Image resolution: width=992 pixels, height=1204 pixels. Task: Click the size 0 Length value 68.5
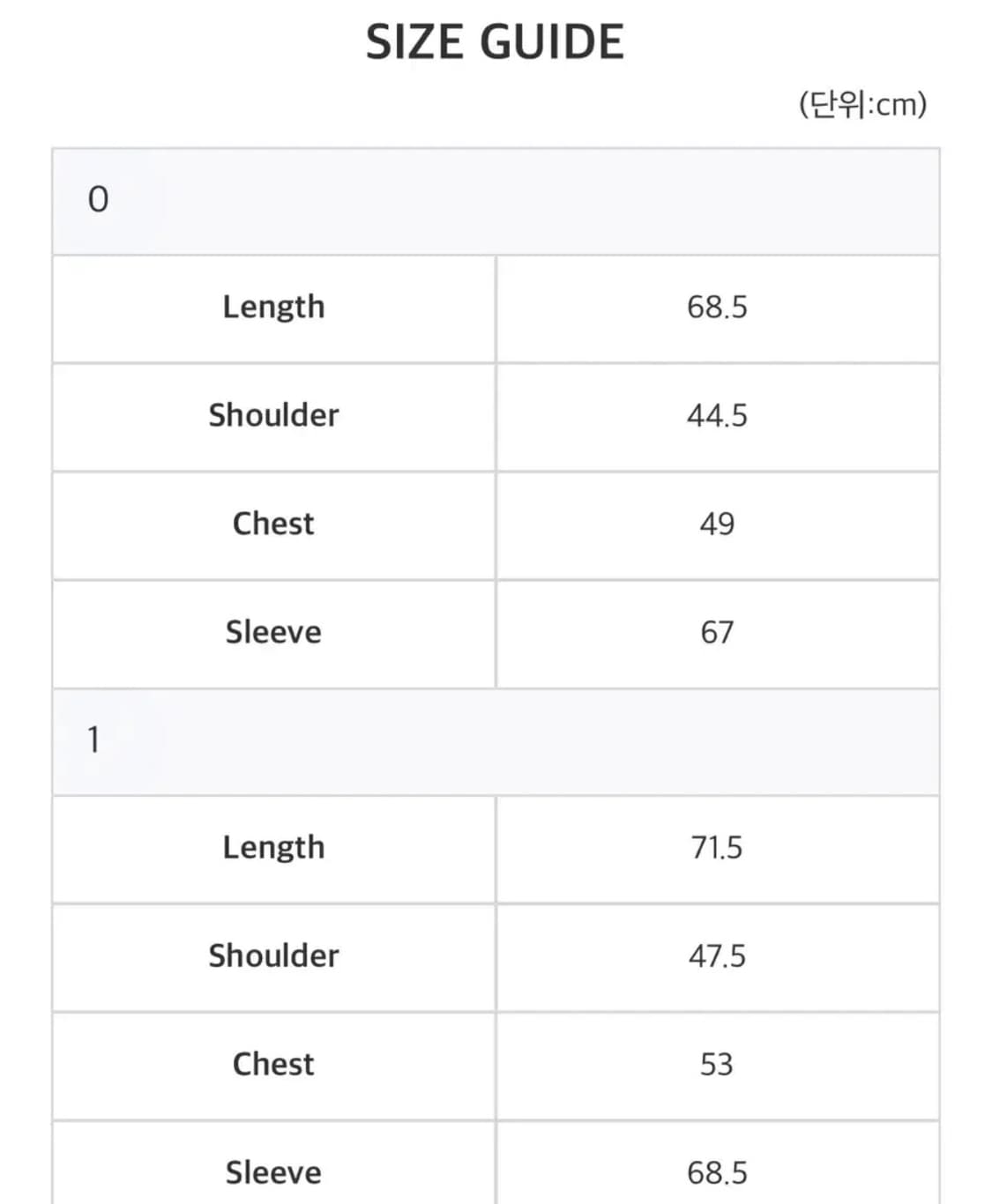pyautogui.click(x=717, y=308)
